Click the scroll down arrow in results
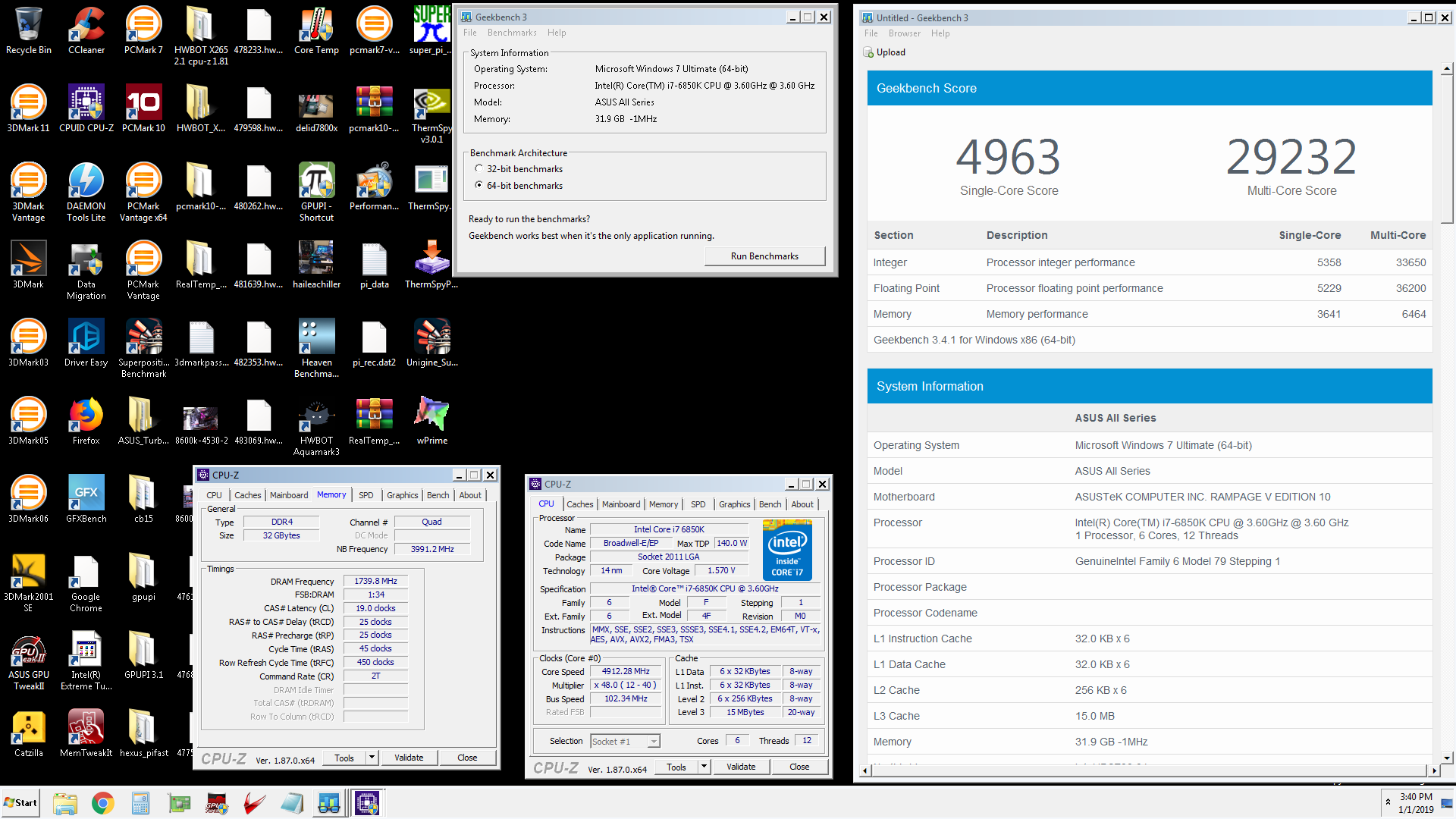The height and width of the screenshot is (819, 1456). click(x=1447, y=758)
